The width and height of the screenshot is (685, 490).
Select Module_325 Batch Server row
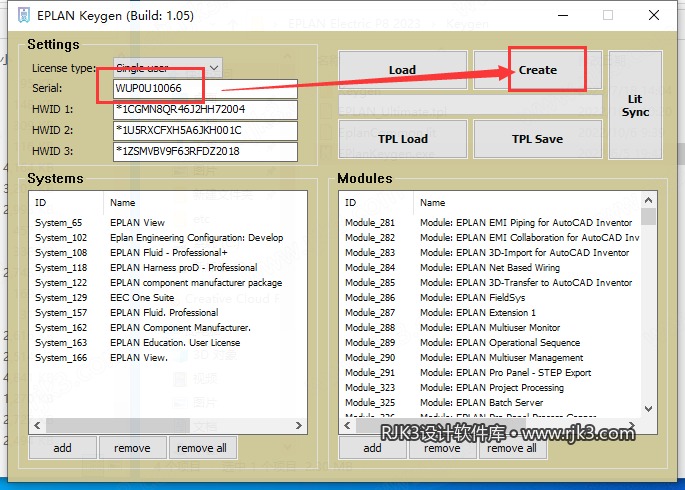[x=490, y=402]
